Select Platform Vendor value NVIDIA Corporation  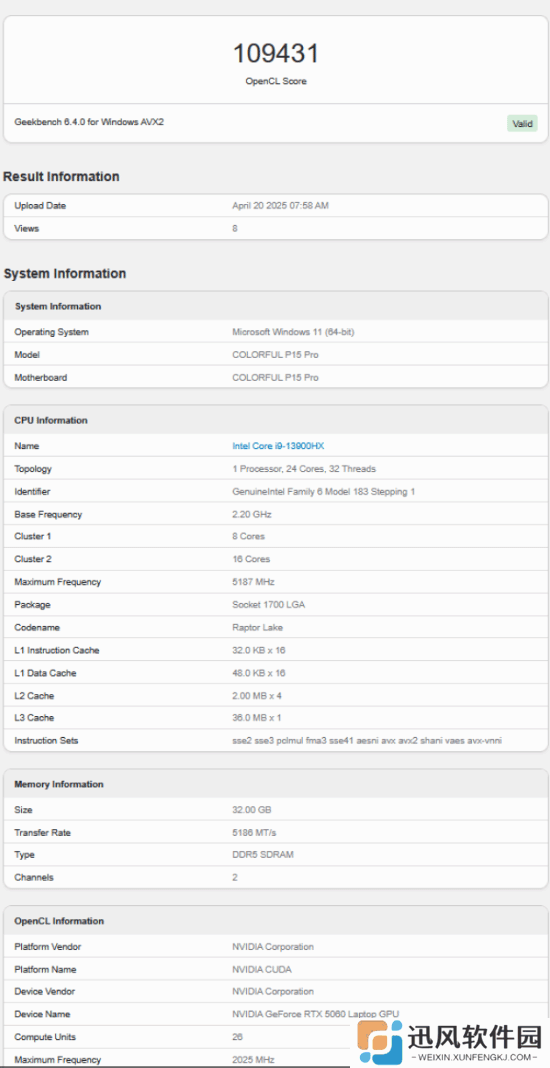(x=273, y=947)
